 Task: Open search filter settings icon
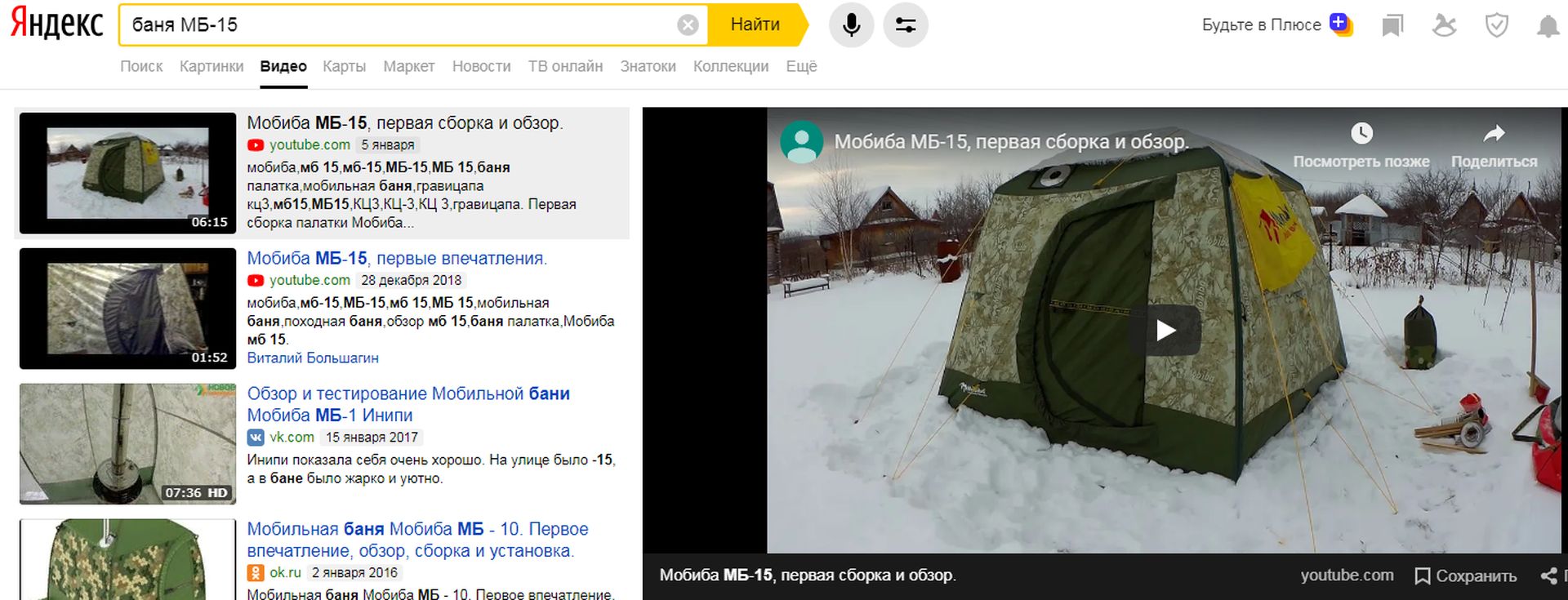pyautogui.click(x=905, y=25)
